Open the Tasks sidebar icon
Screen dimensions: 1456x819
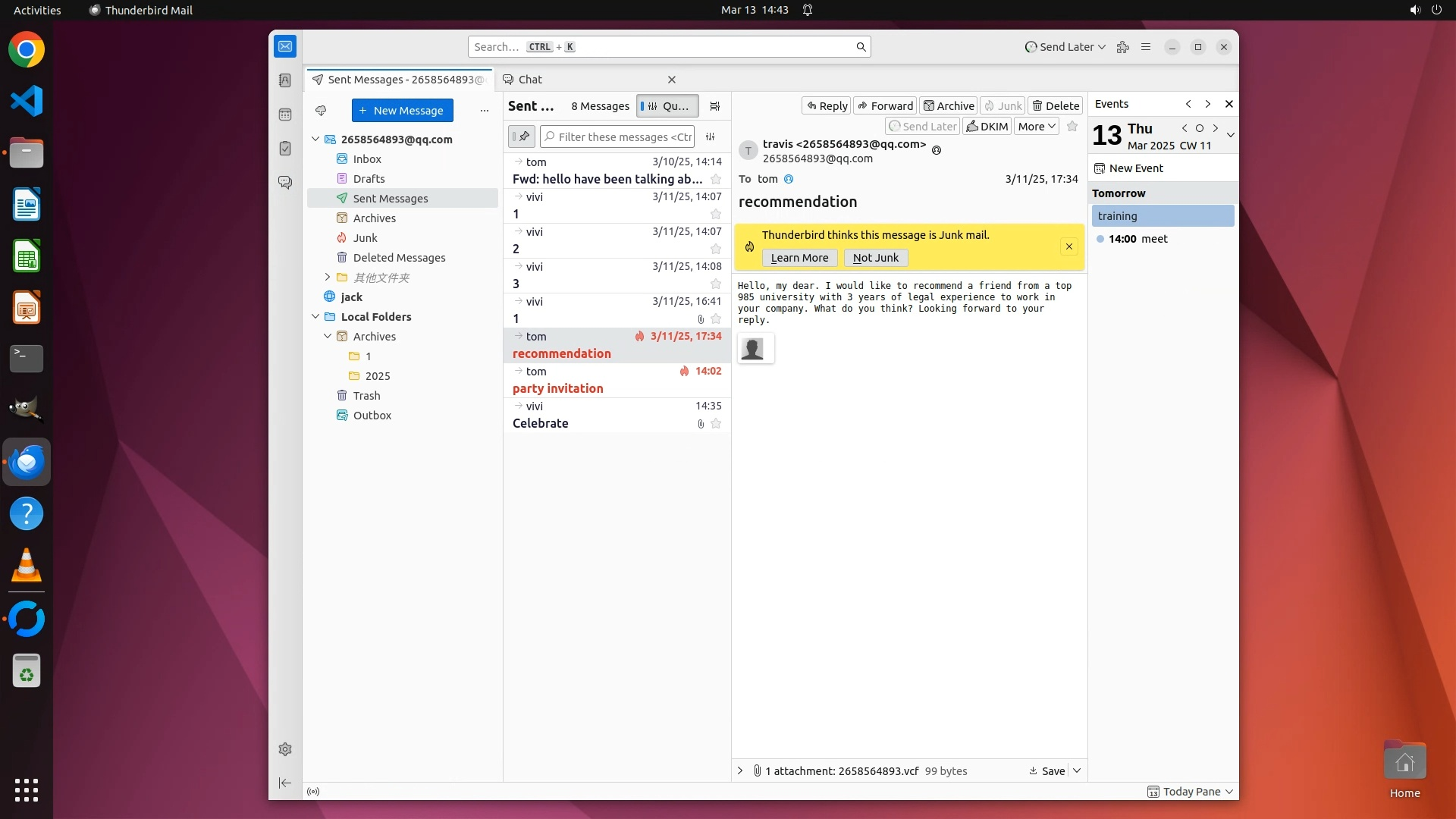(x=285, y=149)
